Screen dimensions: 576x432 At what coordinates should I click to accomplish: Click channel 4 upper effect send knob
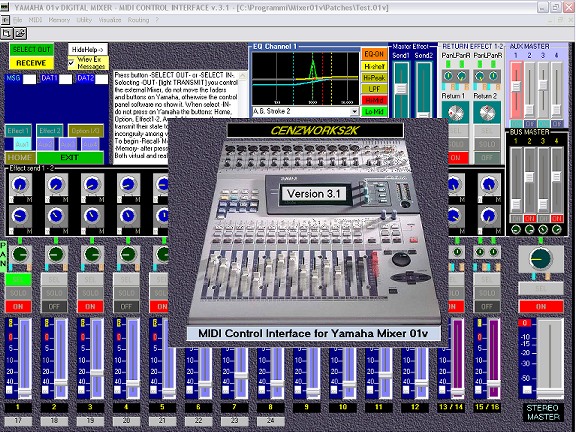128,184
